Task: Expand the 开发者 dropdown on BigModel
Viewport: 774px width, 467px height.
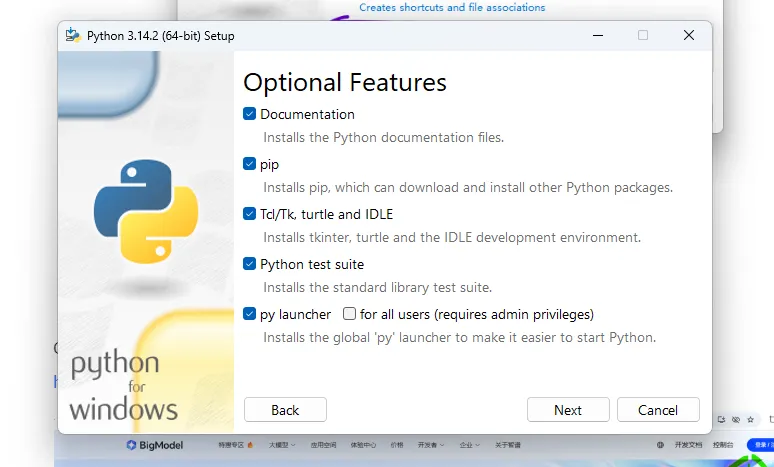Action: pos(430,445)
